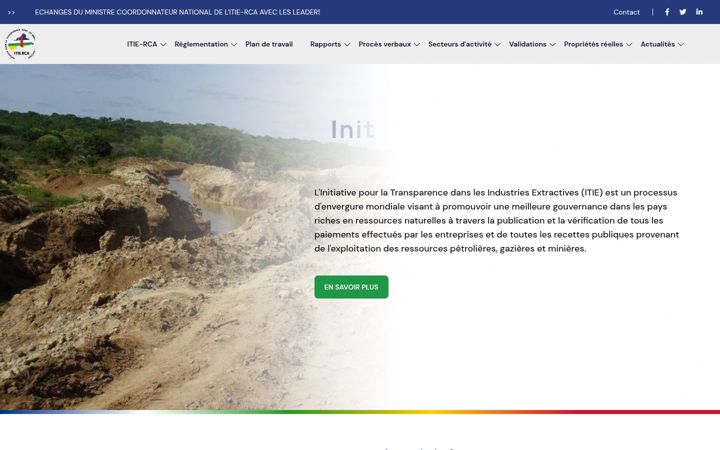Open the ITIE-RCA menu
This screenshot has width=720, height=450.
pos(142,44)
